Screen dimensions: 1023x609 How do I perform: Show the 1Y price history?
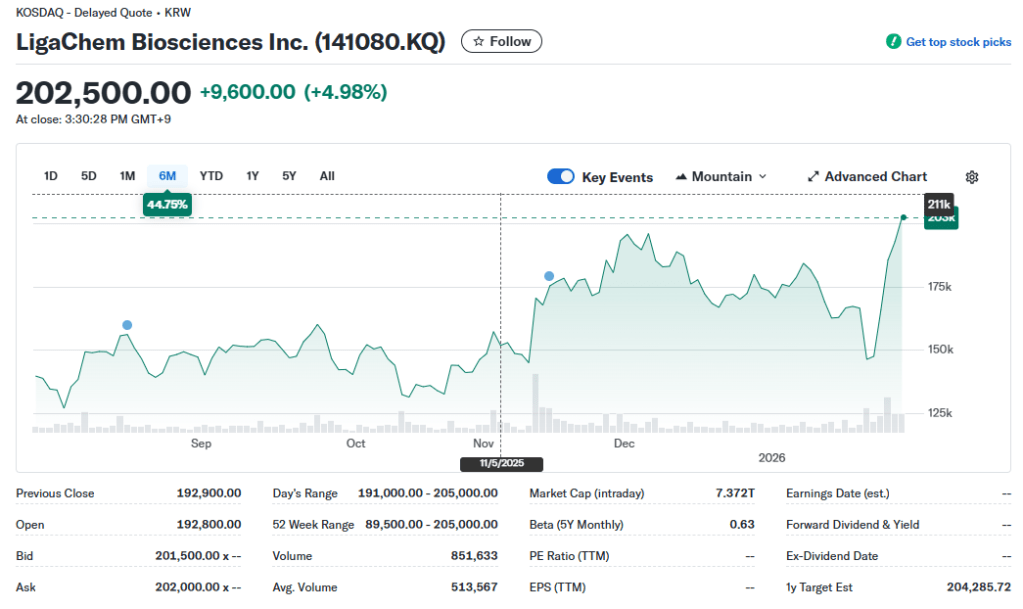coord(253,176)
